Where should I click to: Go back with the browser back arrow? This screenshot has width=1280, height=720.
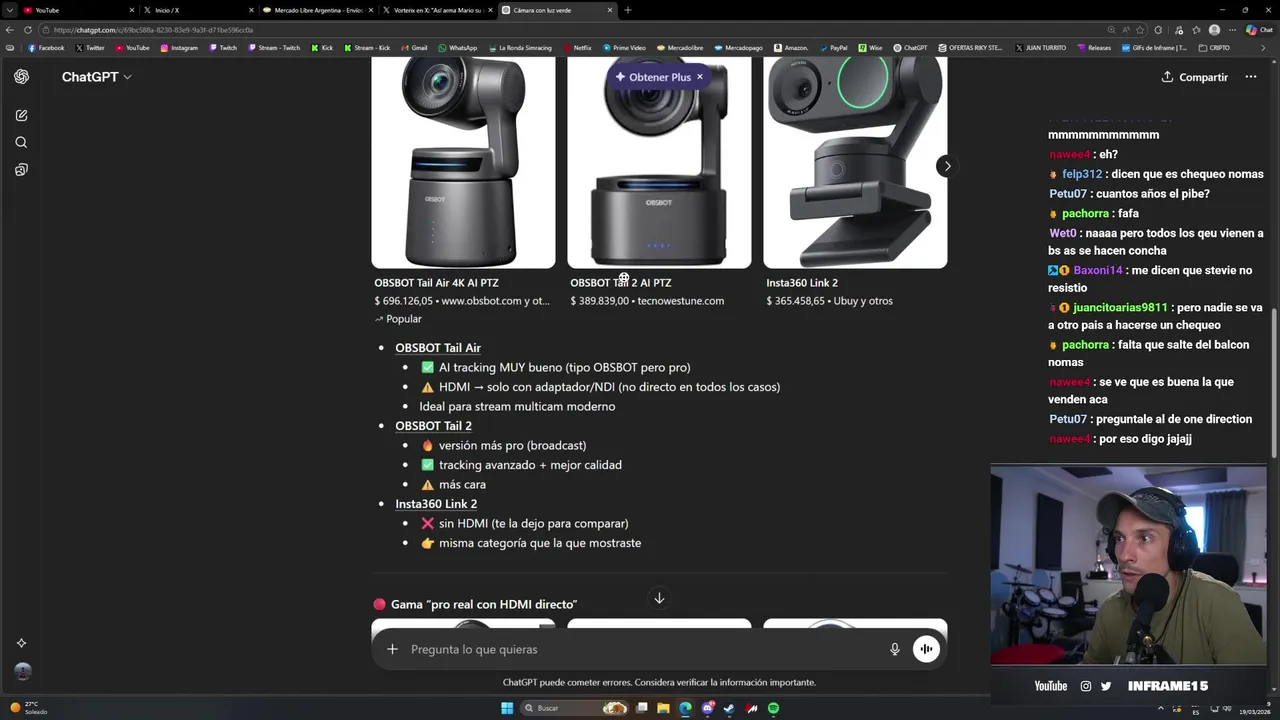click(10, 30)
